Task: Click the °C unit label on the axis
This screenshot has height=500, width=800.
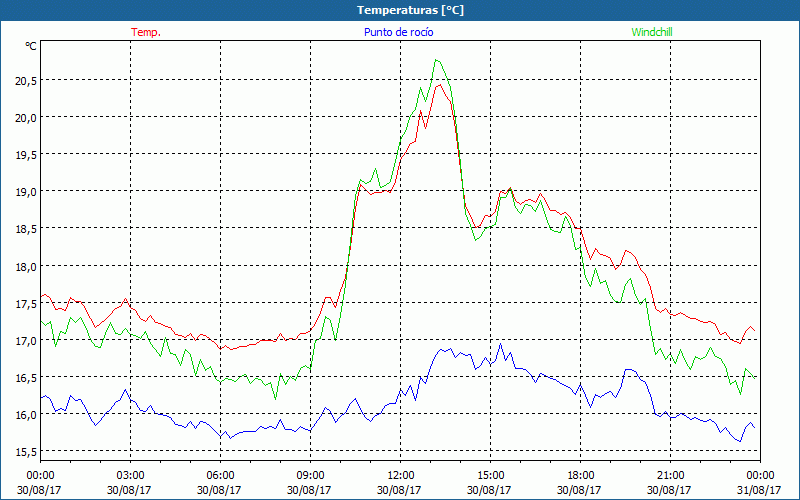Action: tap(31, 46)
